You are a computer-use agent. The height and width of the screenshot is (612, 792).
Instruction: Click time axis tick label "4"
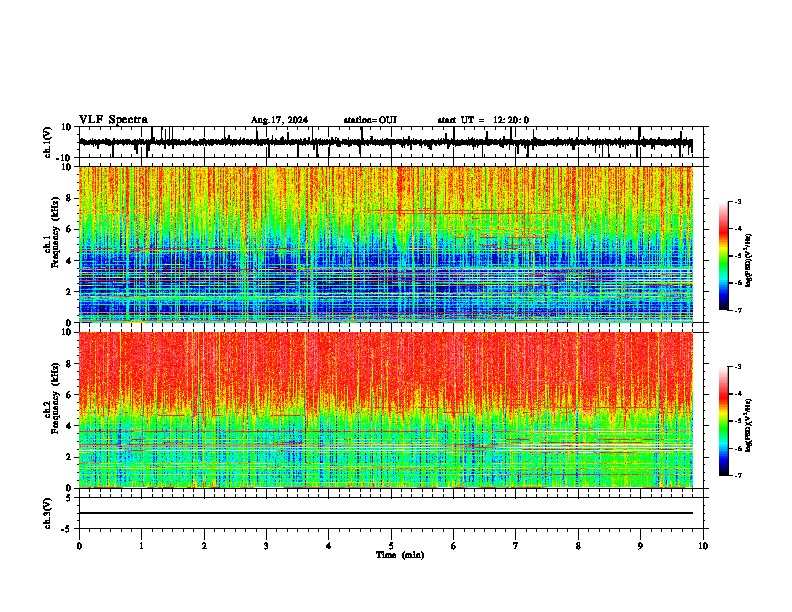click(329, 546)
